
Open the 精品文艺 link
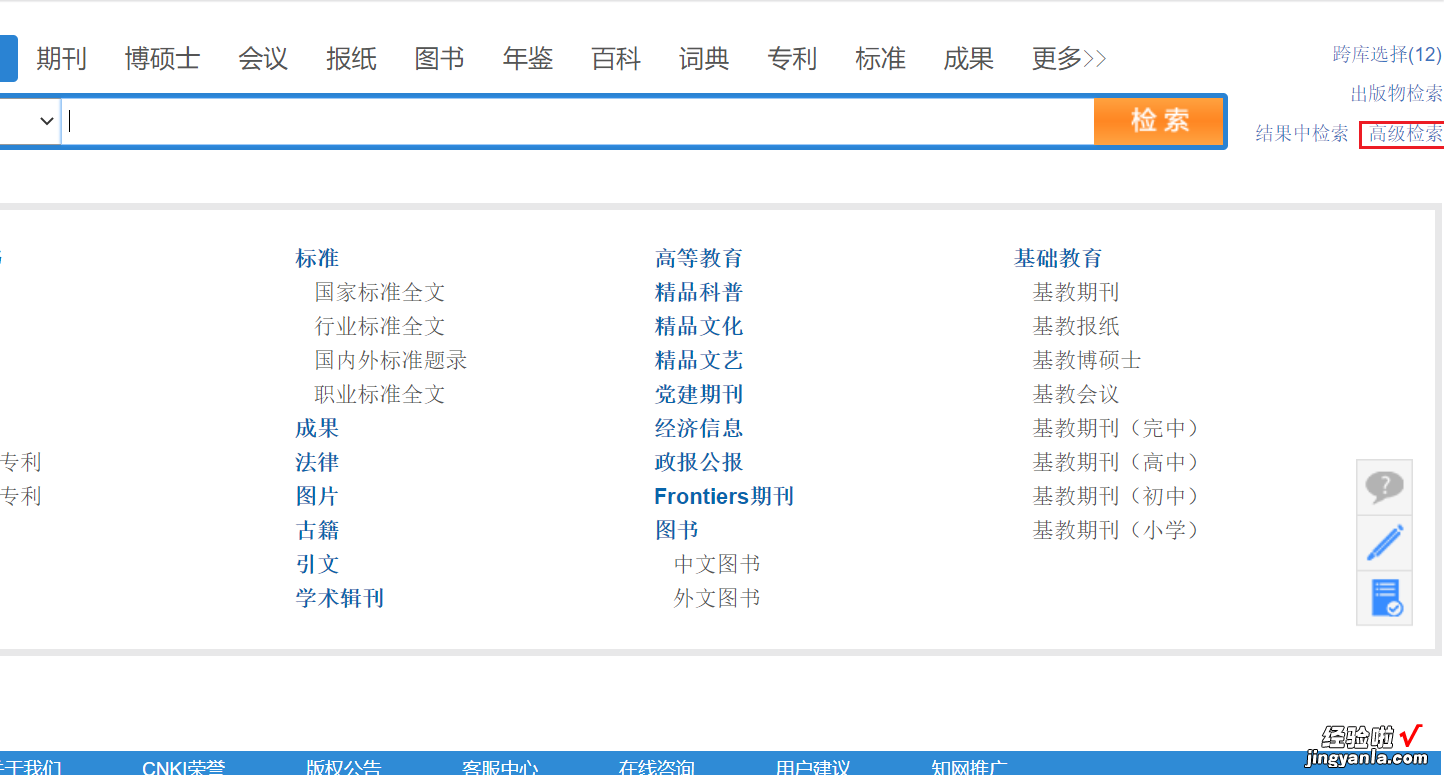tap(699, 360)
